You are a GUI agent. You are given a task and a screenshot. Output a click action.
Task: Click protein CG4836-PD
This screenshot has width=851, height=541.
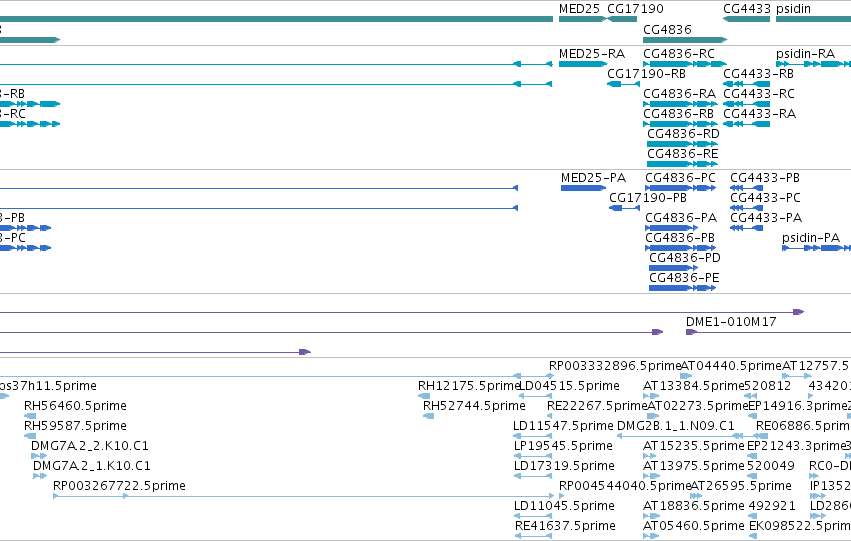point(685,258)
